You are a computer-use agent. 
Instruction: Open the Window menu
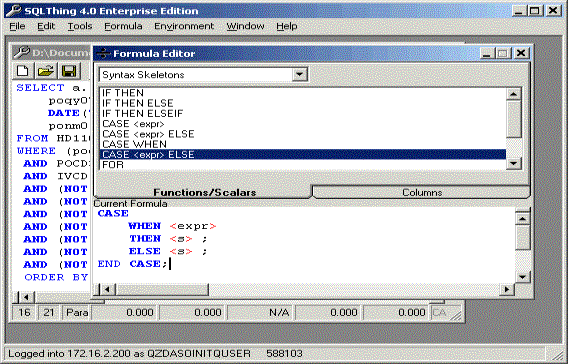[x=245, y=26]
